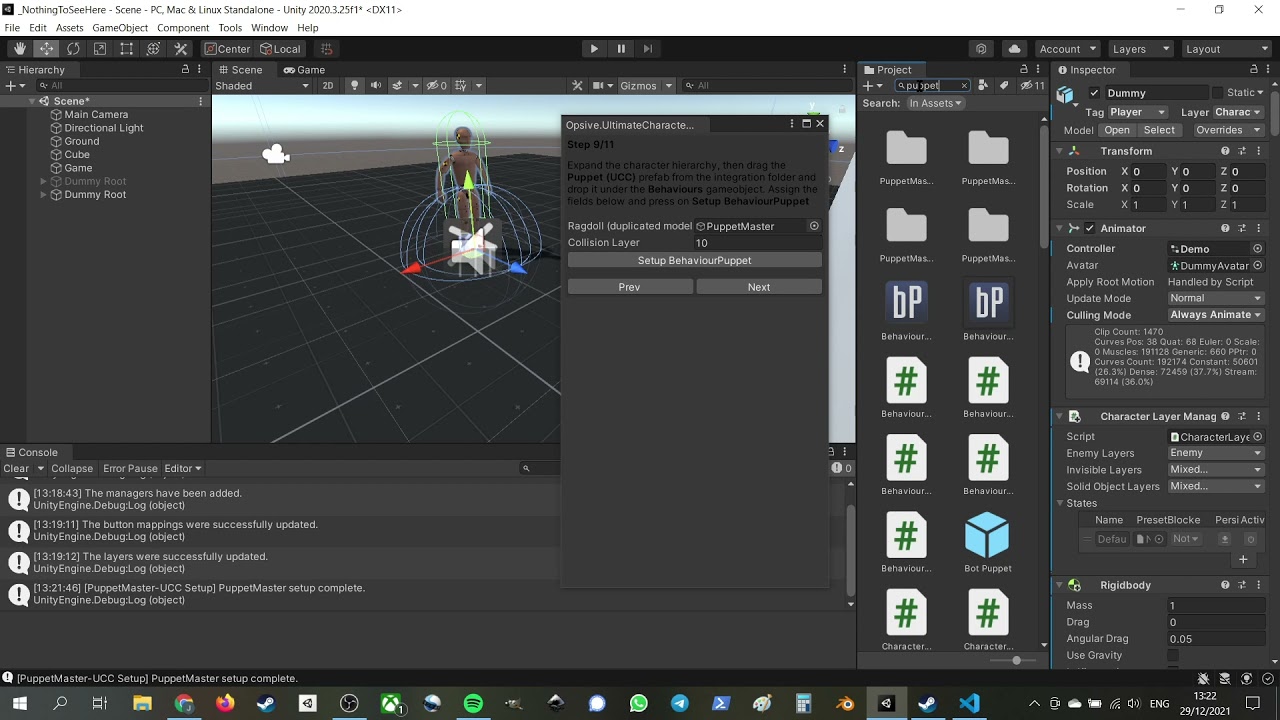Open the Account dropdown

pyautogui.click(x=1067, y=49)
